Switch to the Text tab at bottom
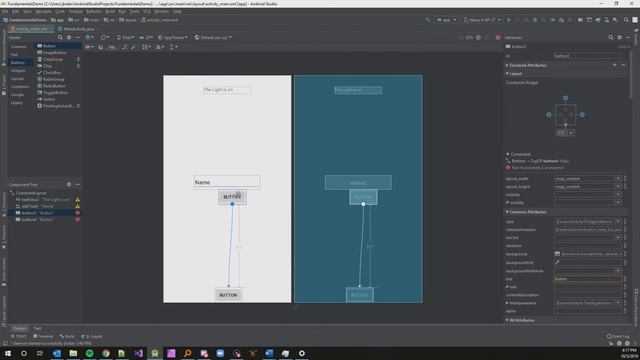640x360 pixels. tap(38, 328)
